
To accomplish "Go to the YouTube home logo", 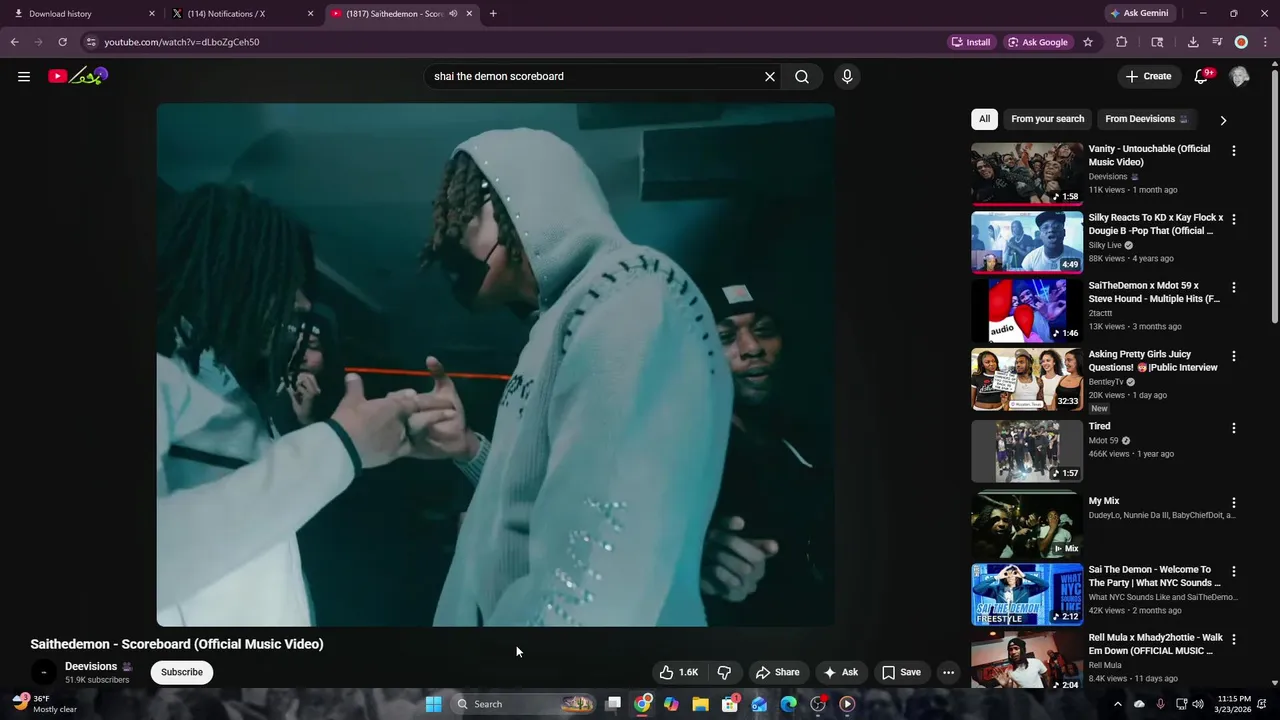I will tap(78, 76).
